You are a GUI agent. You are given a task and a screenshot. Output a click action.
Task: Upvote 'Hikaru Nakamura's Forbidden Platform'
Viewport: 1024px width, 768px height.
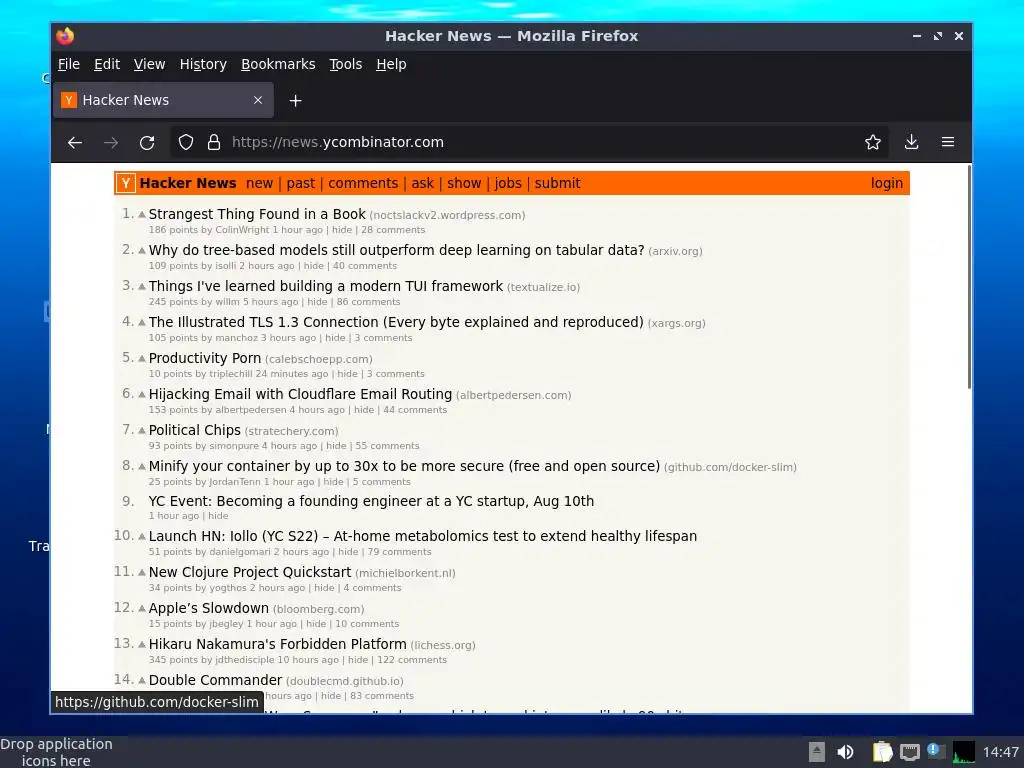tap(142, 644)
